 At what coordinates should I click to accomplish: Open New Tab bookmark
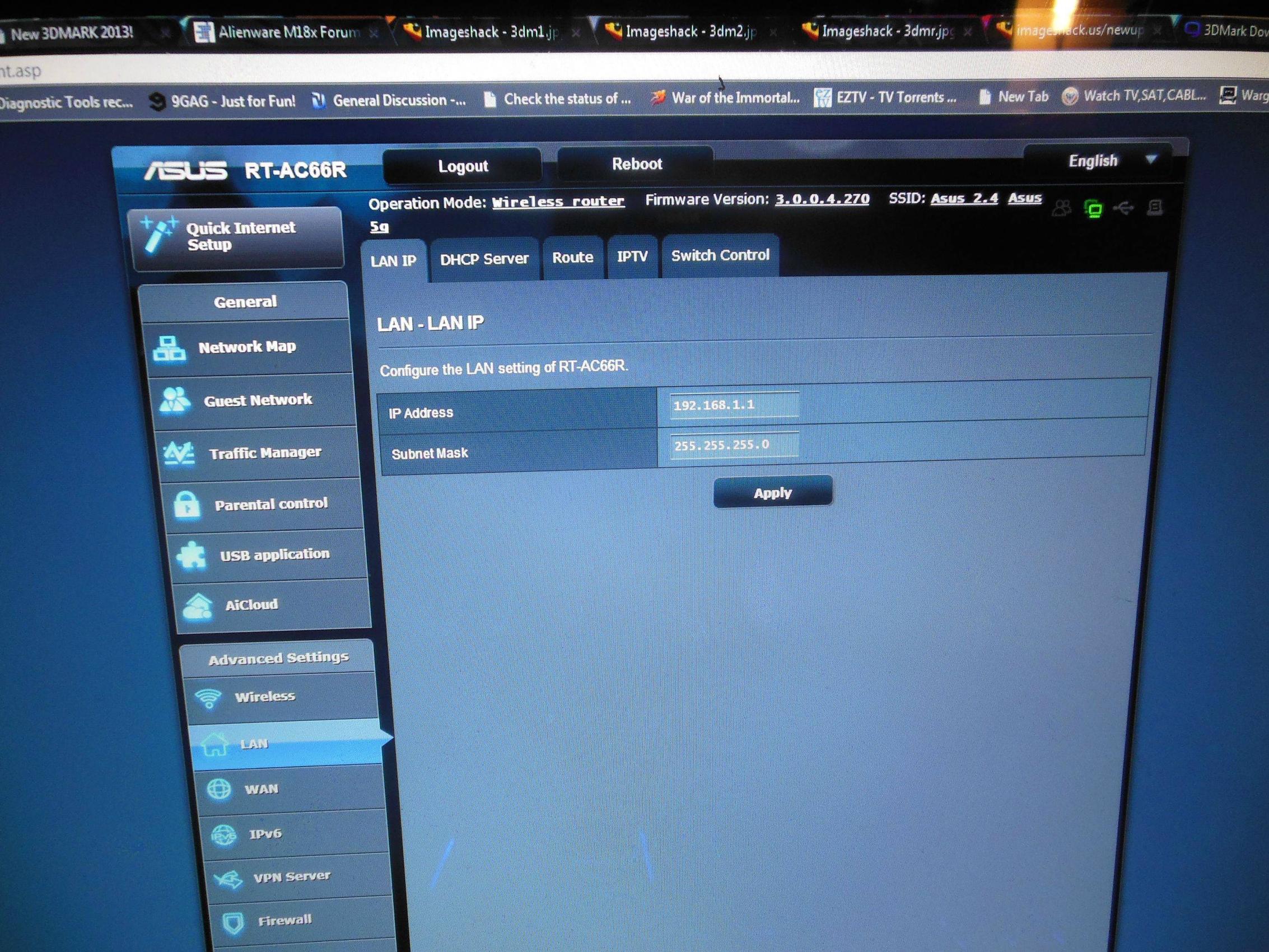click(x=1013, y=96)
